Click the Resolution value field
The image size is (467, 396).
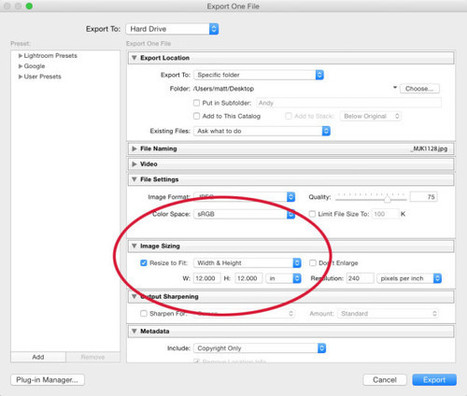(360, 278)
